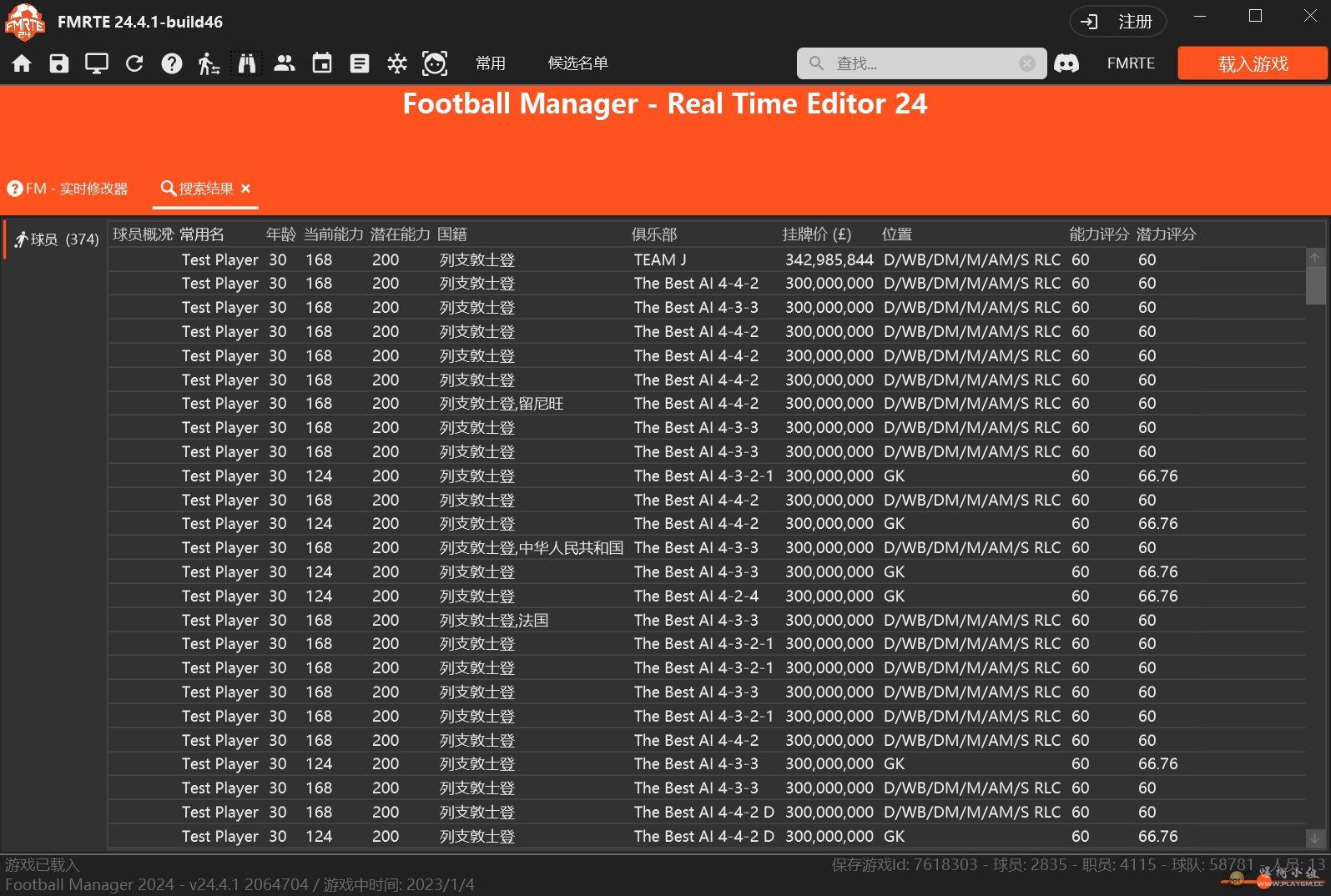Close the 搜索结果 tab

pyautogui.click(x=245, y=189)
